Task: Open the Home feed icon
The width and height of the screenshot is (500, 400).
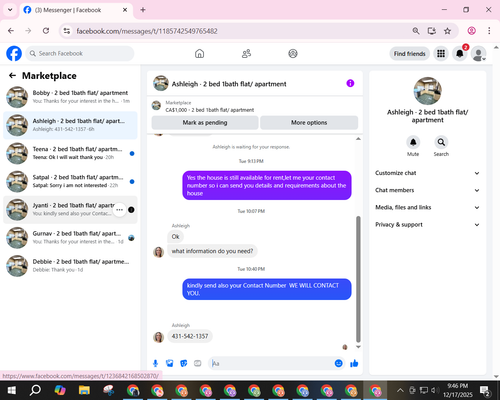Action: click(199, 54)
